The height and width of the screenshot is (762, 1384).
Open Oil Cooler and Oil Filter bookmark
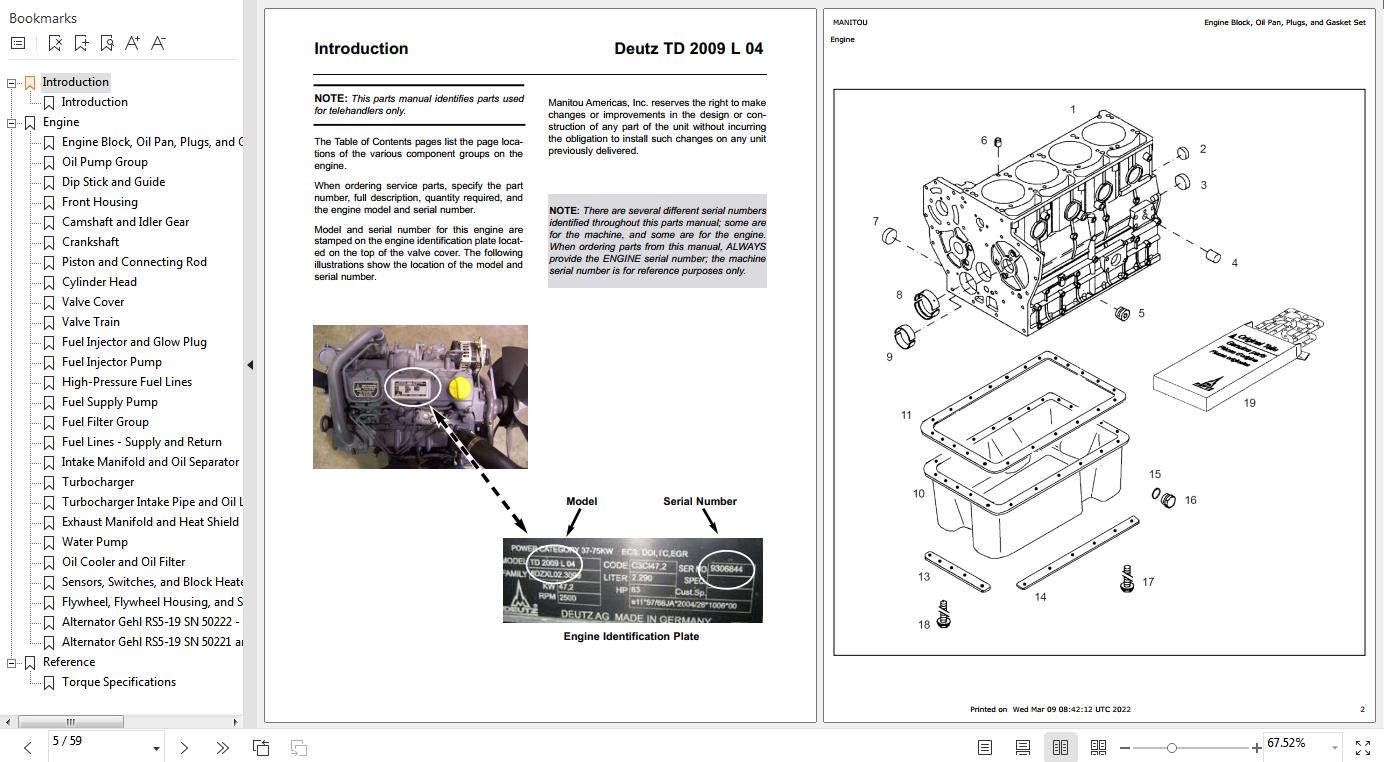[123, 562]
